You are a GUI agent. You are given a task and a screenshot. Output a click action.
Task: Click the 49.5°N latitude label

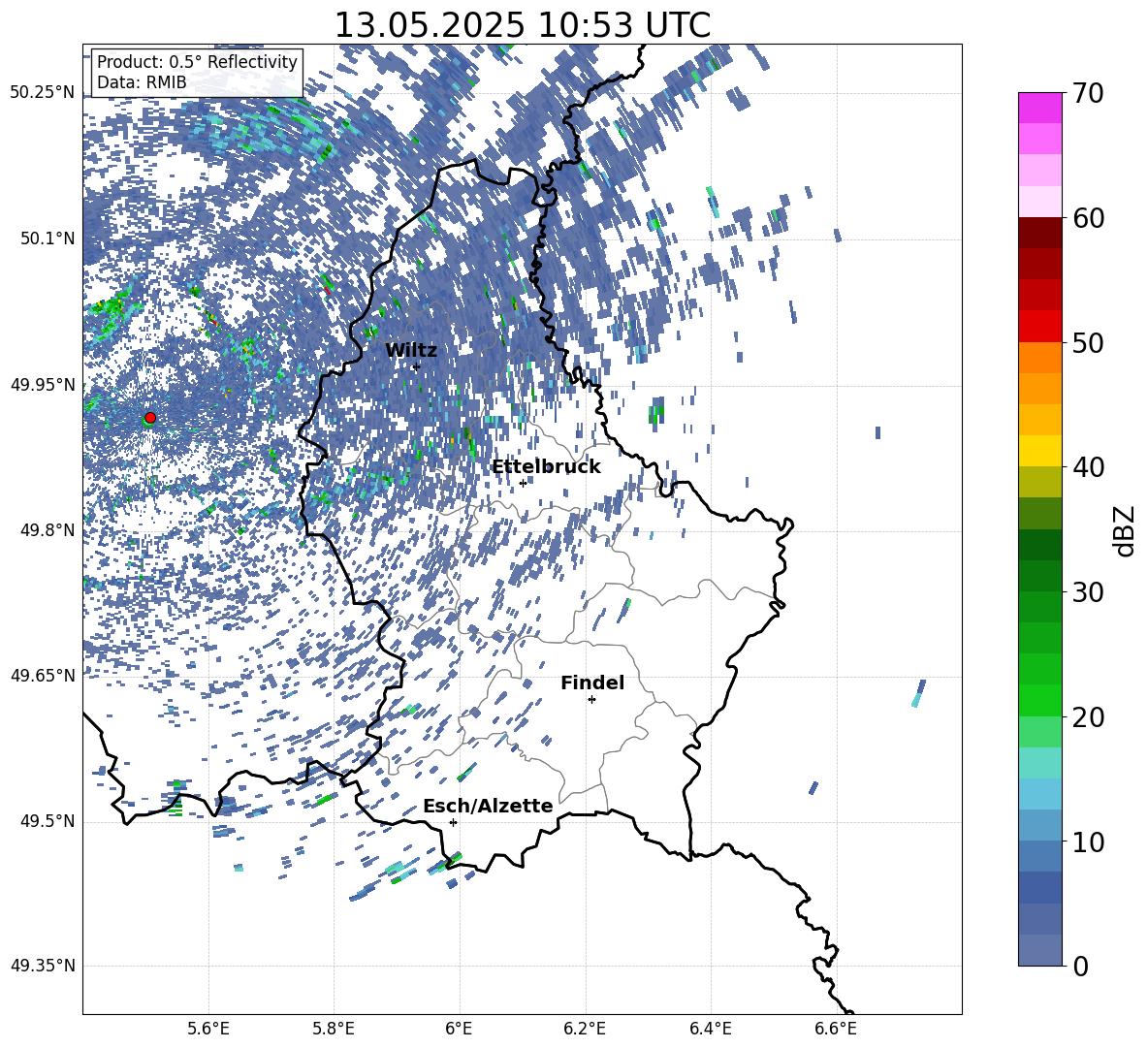47,821
